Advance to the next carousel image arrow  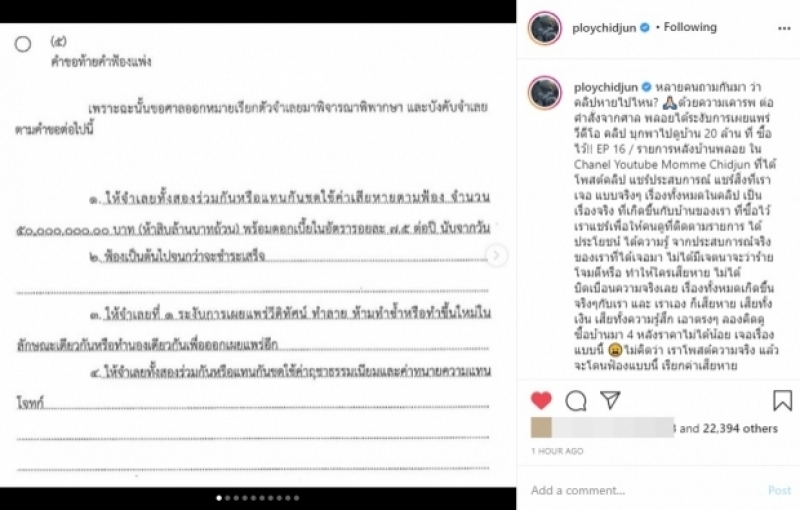(x=496, y=256)
